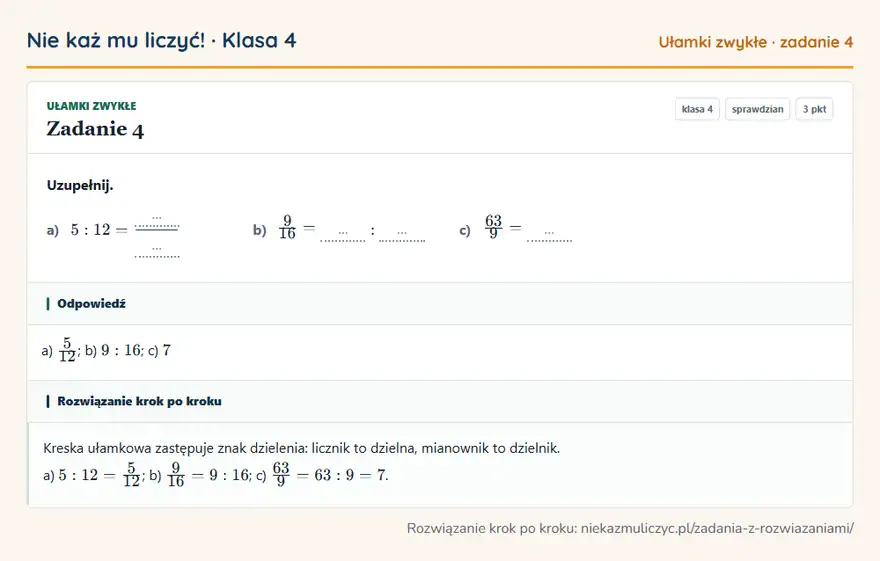Click the 'klasa 4' tag

[x=697, y=109]
